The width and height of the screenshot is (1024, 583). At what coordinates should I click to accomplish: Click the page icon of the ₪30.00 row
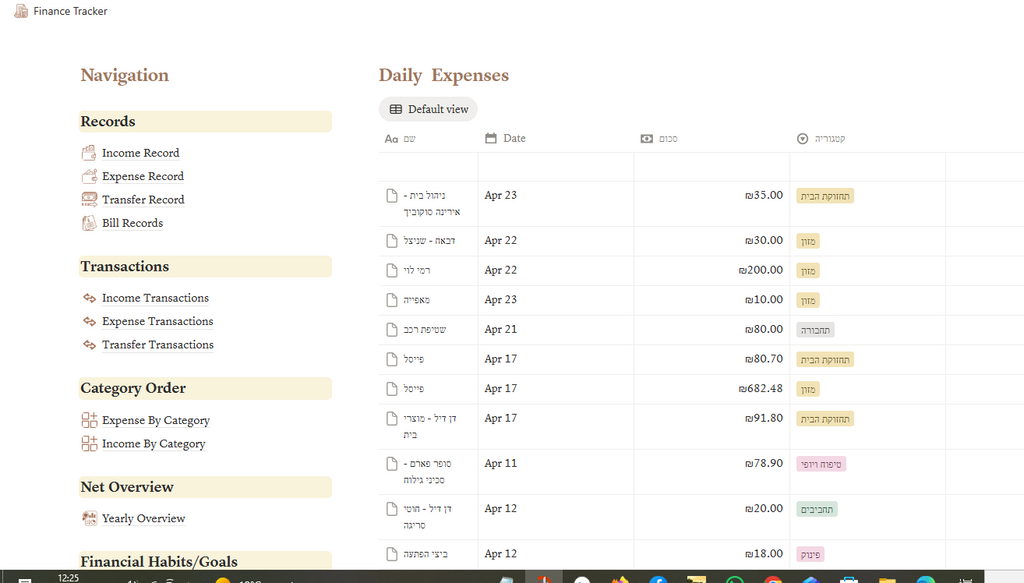[392, 241]
